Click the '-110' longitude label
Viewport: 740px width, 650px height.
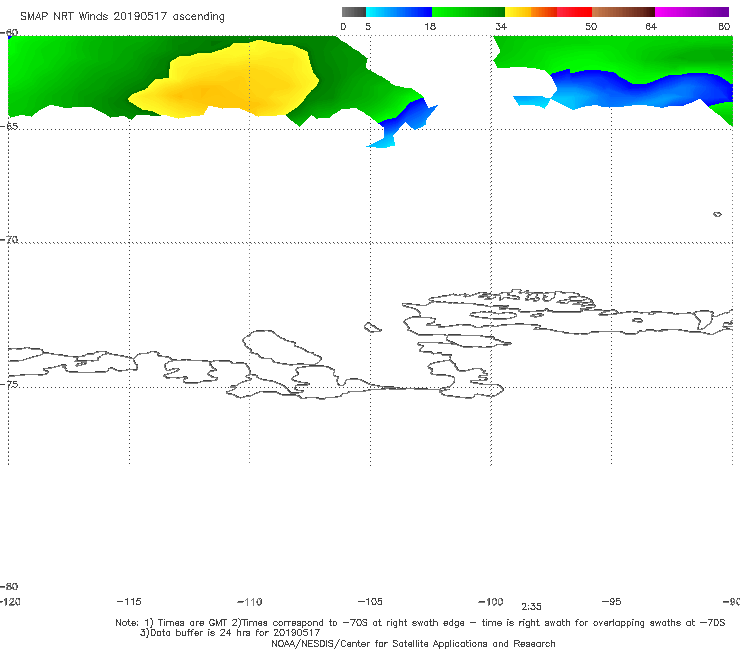click(x=250, y=602)
